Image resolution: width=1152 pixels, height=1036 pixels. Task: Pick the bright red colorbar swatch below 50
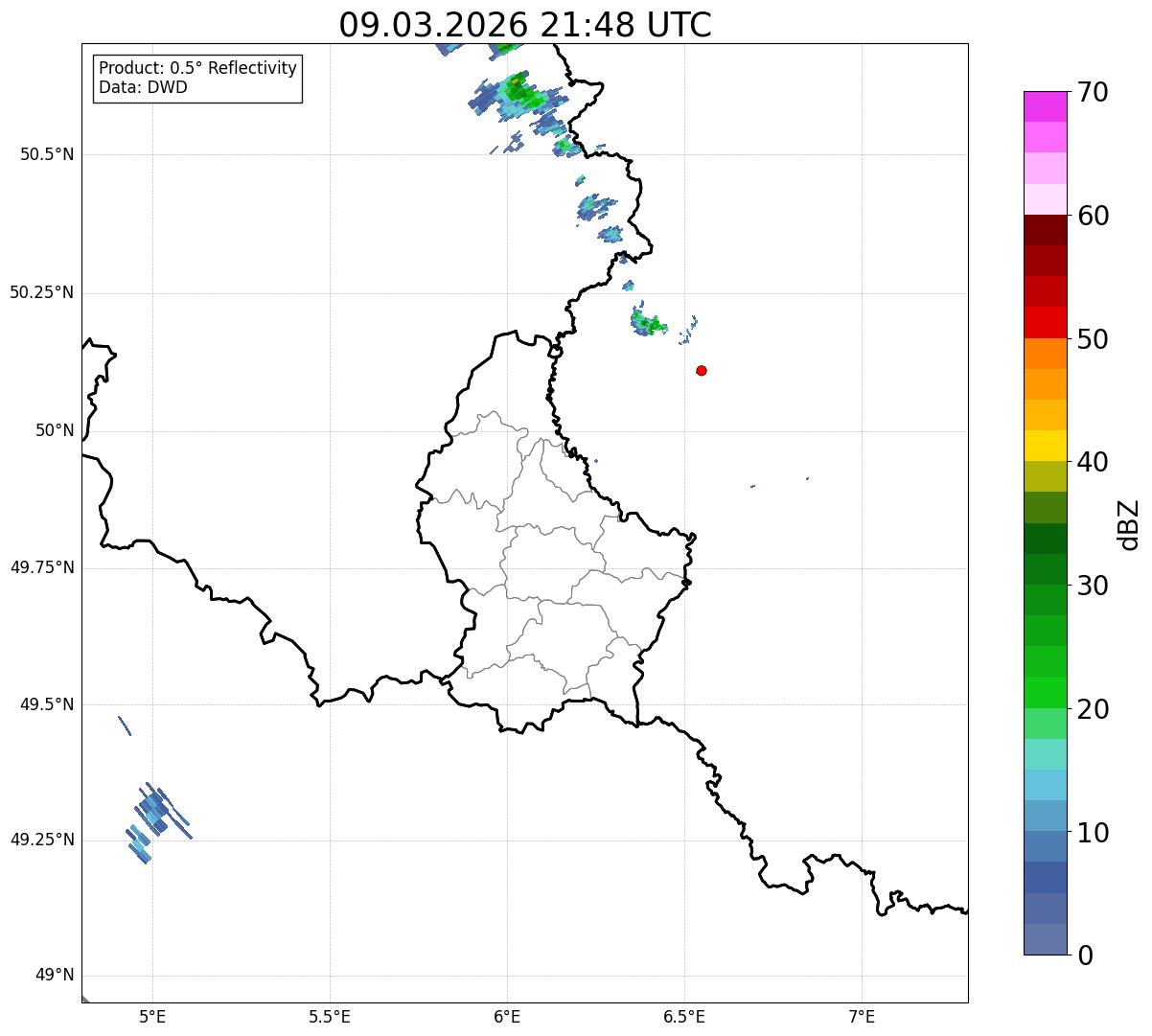pyautogui.click(x=1045, y=323)
